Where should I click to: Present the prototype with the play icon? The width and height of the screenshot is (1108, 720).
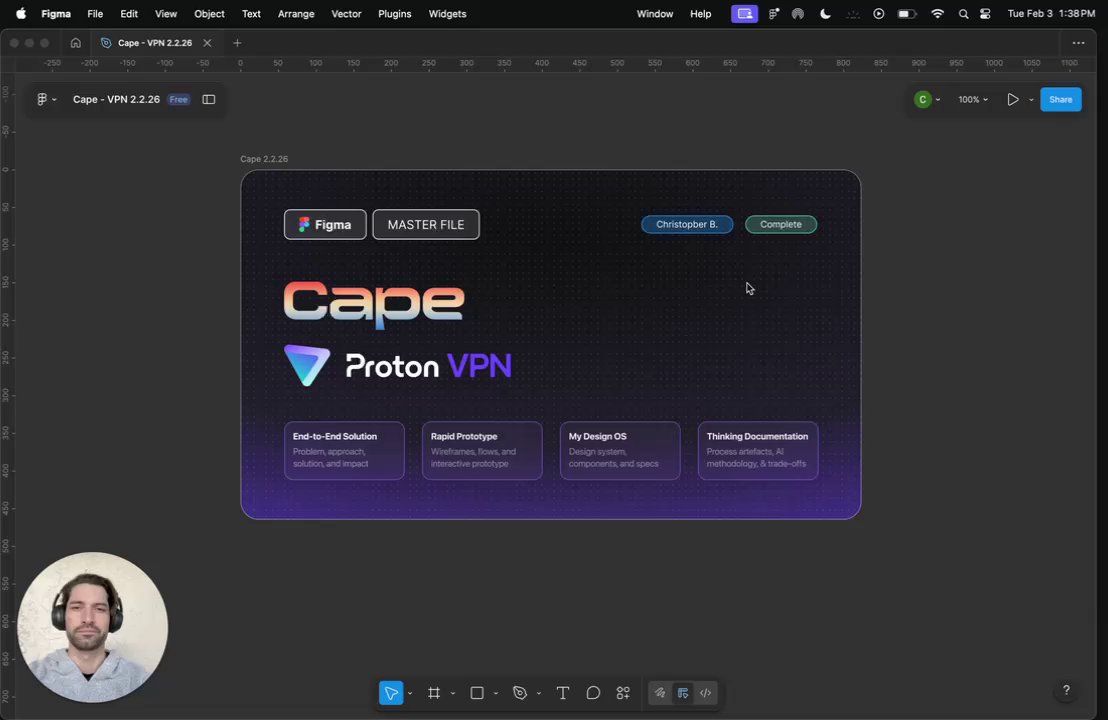pyautogui.click(x=1013, y=100)
